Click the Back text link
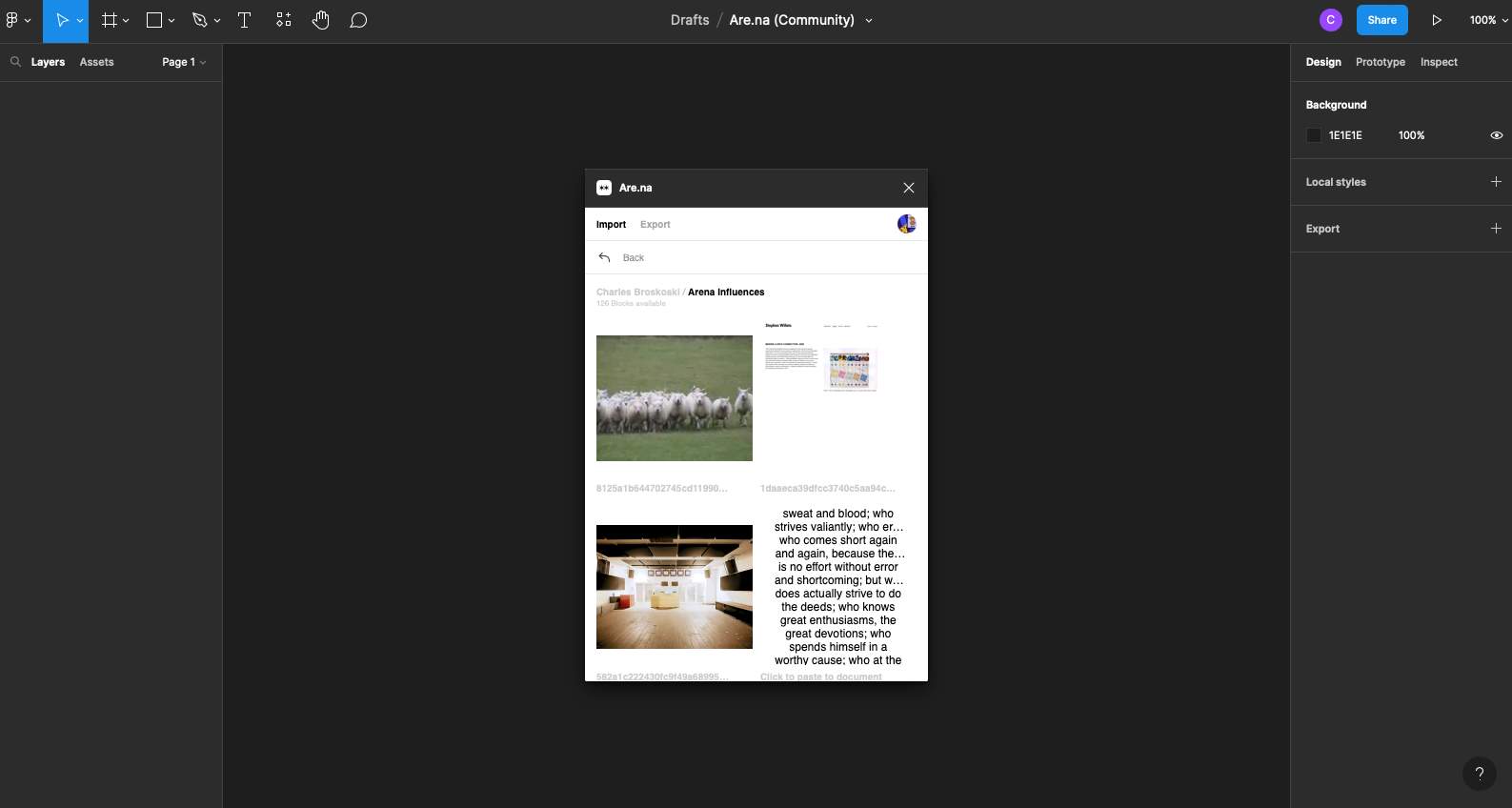The width and height of the screenshot is (1512, 808). tap(634, 258)
